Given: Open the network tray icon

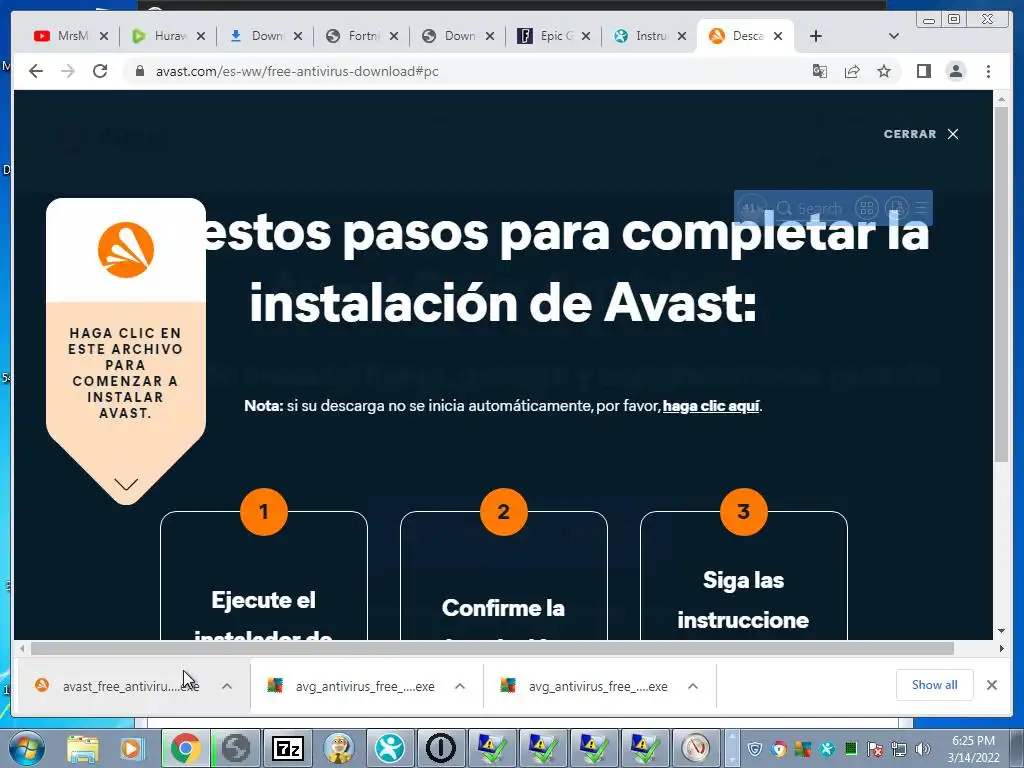Looking at the screenshot, I should (x=899, y=749).
